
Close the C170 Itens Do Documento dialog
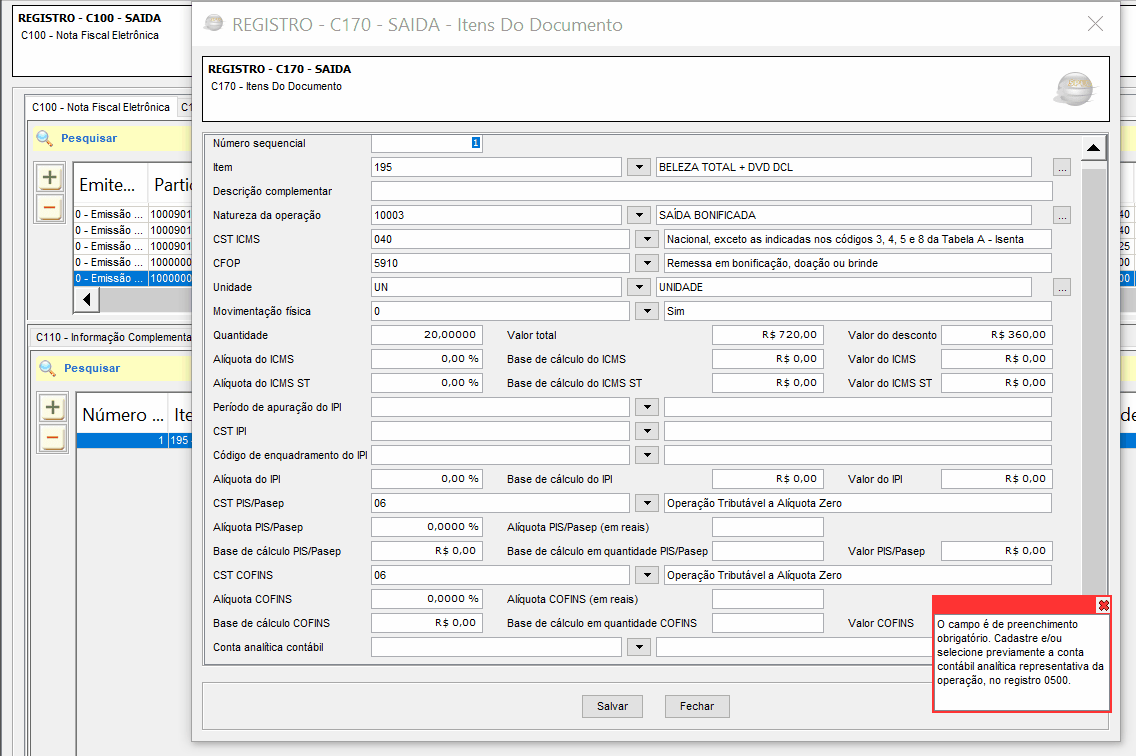click(1095, 24)
